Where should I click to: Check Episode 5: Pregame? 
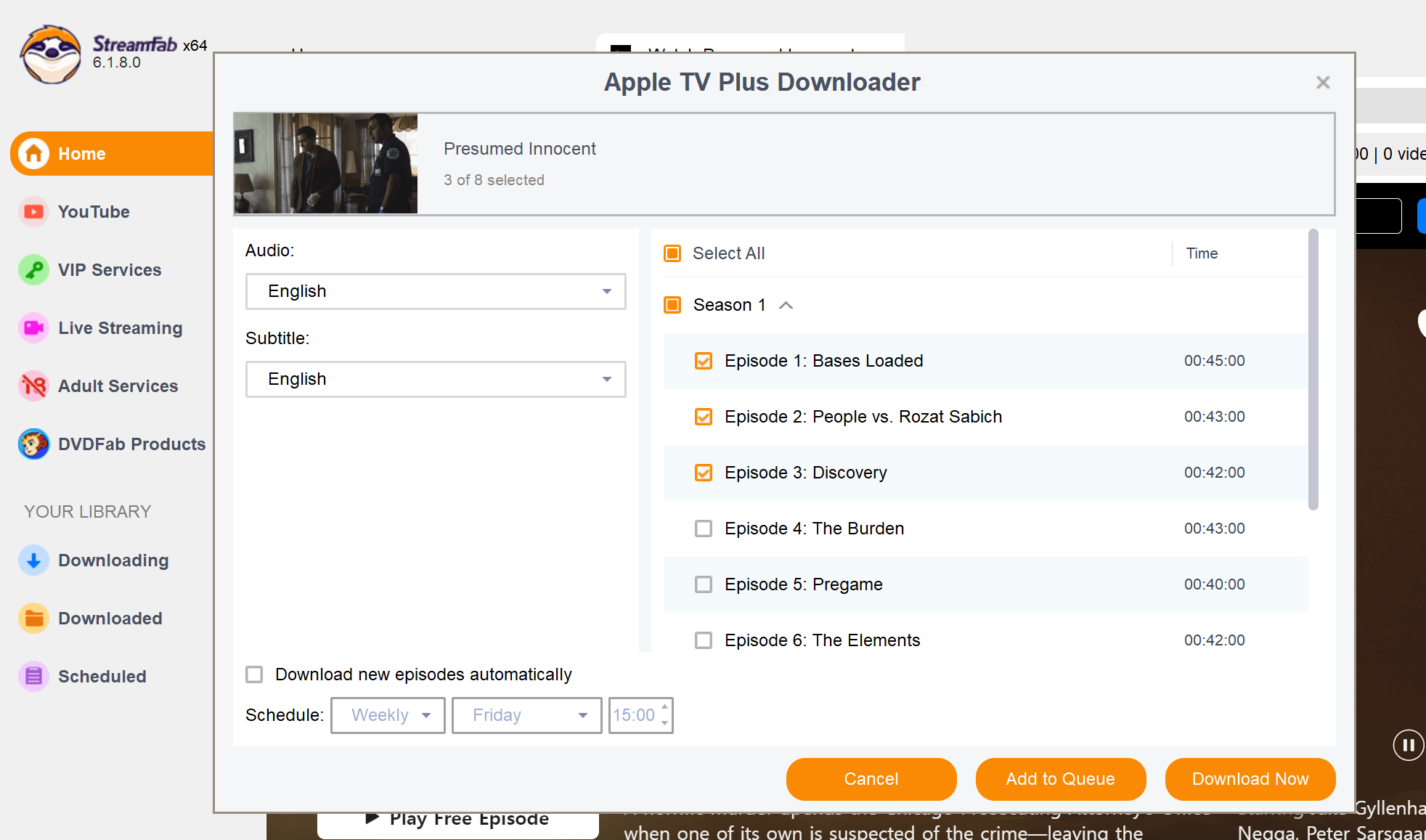pyautogui.click(x=704, y=584)
